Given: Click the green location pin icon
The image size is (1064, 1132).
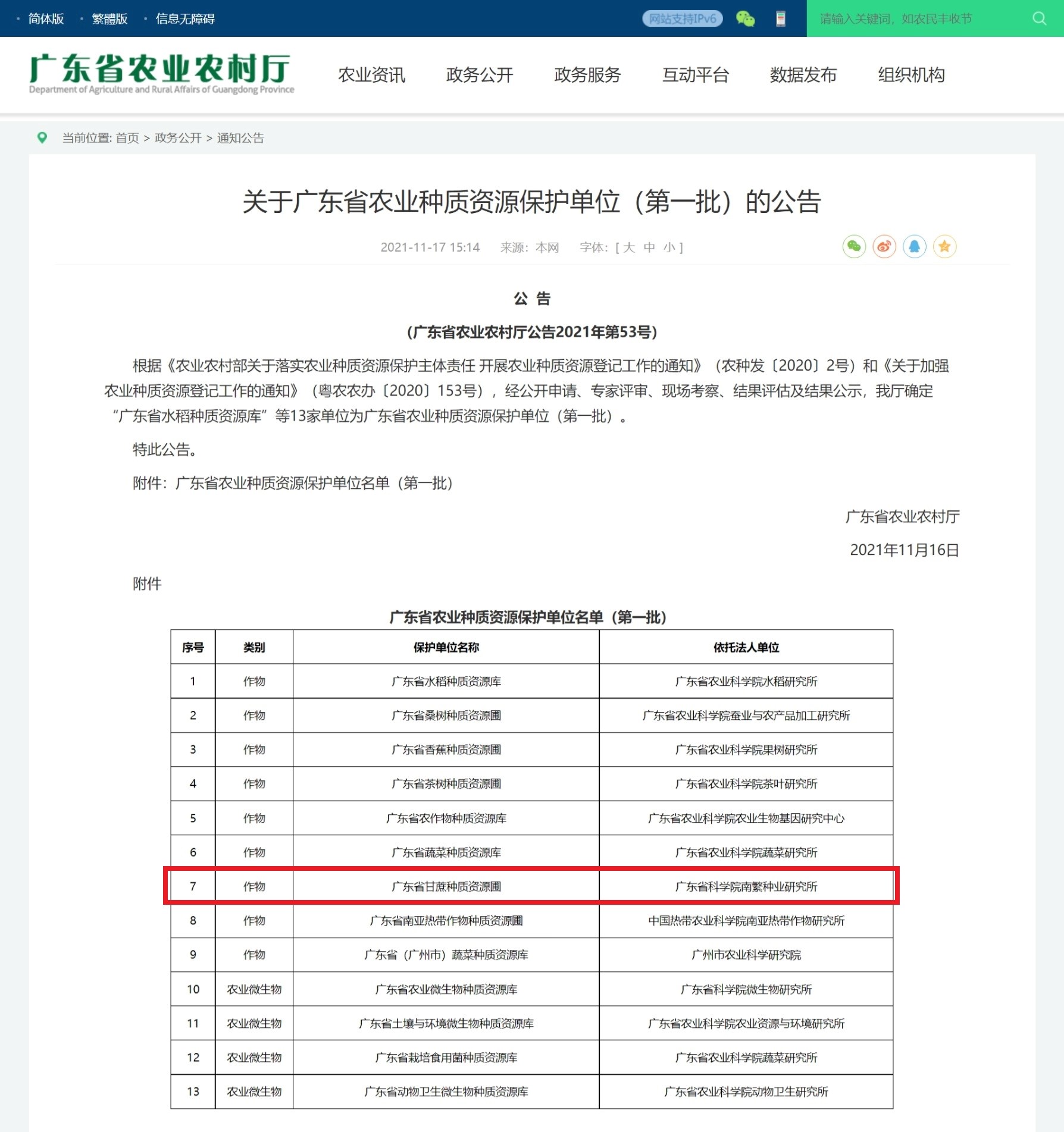Looking at the screenshot, I should tap(42, 137).
